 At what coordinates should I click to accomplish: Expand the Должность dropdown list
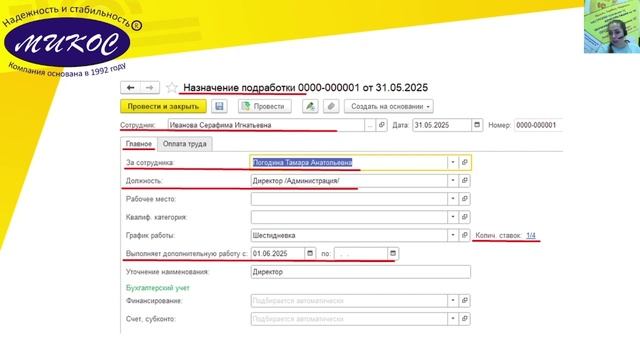(453, 180)
